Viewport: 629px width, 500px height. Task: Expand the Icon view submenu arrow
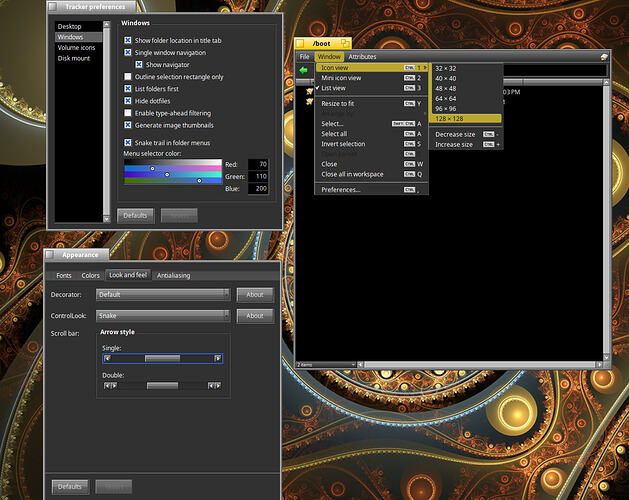(x=425, y=68)
